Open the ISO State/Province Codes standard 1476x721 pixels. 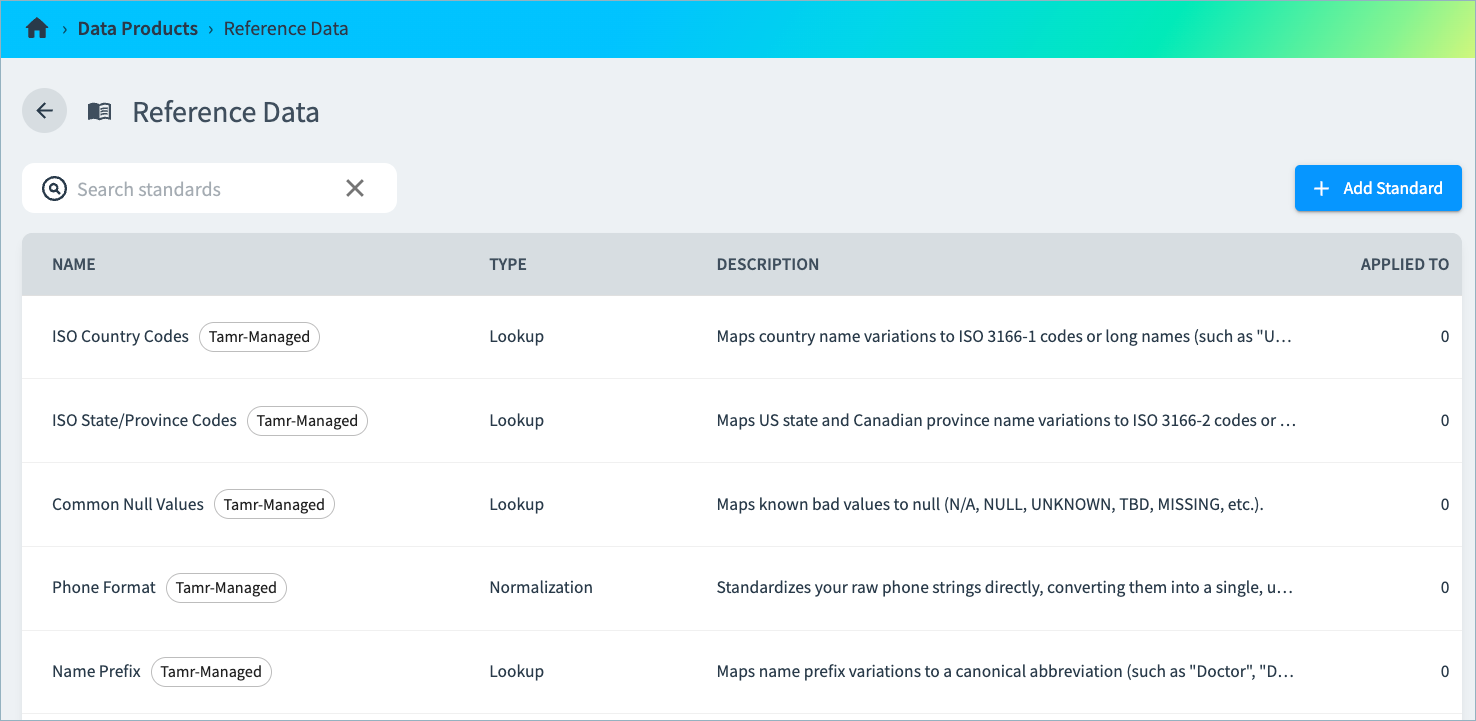click(x=144, y=421)
